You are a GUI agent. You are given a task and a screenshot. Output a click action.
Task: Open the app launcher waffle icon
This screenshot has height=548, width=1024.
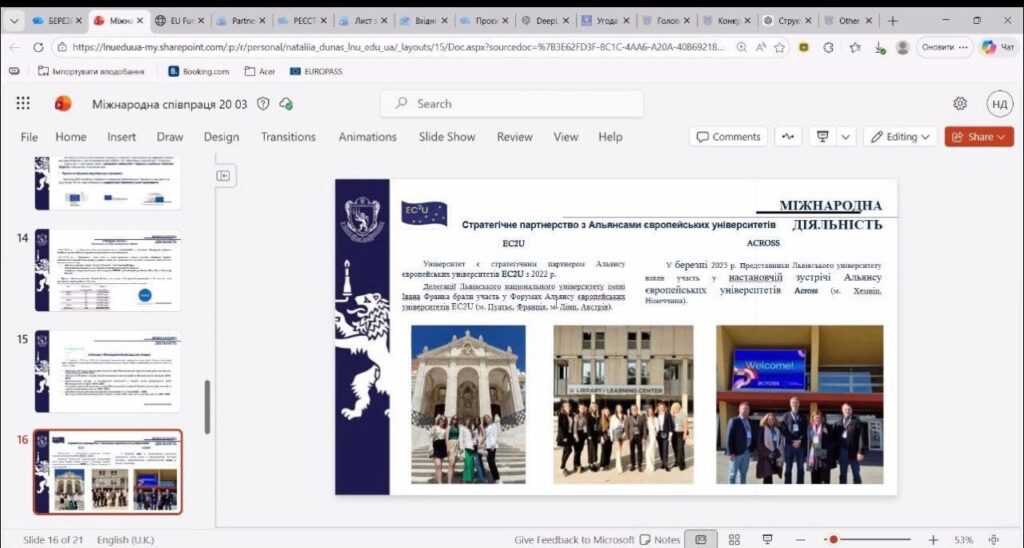pos(23,103)
